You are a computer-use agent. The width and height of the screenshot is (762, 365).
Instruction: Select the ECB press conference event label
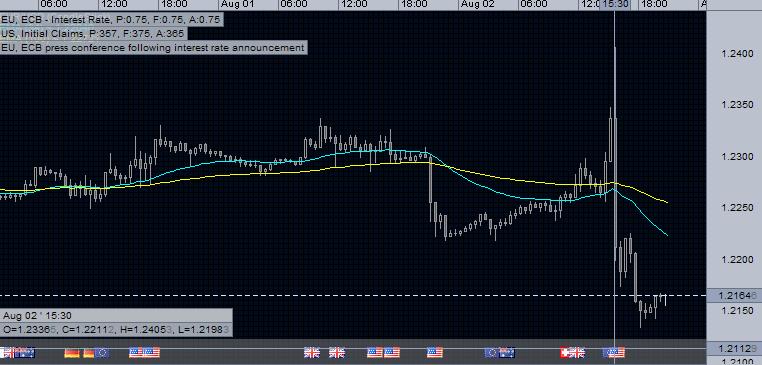pyautogui.click(x=154, y=48)
